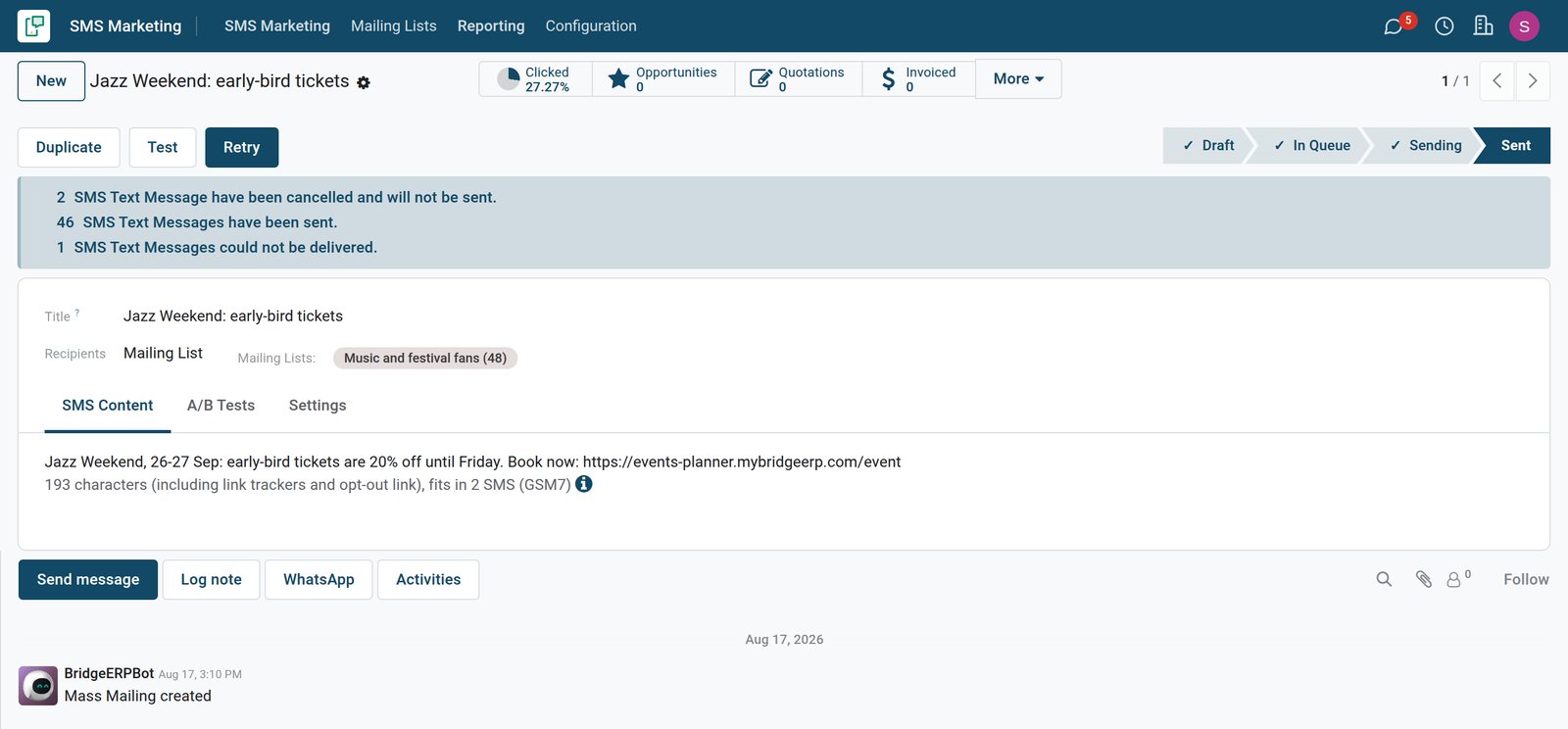Screen dimensions: 1568x729
Task: Go to the previous record arrow
Action: coord(1497,80)
